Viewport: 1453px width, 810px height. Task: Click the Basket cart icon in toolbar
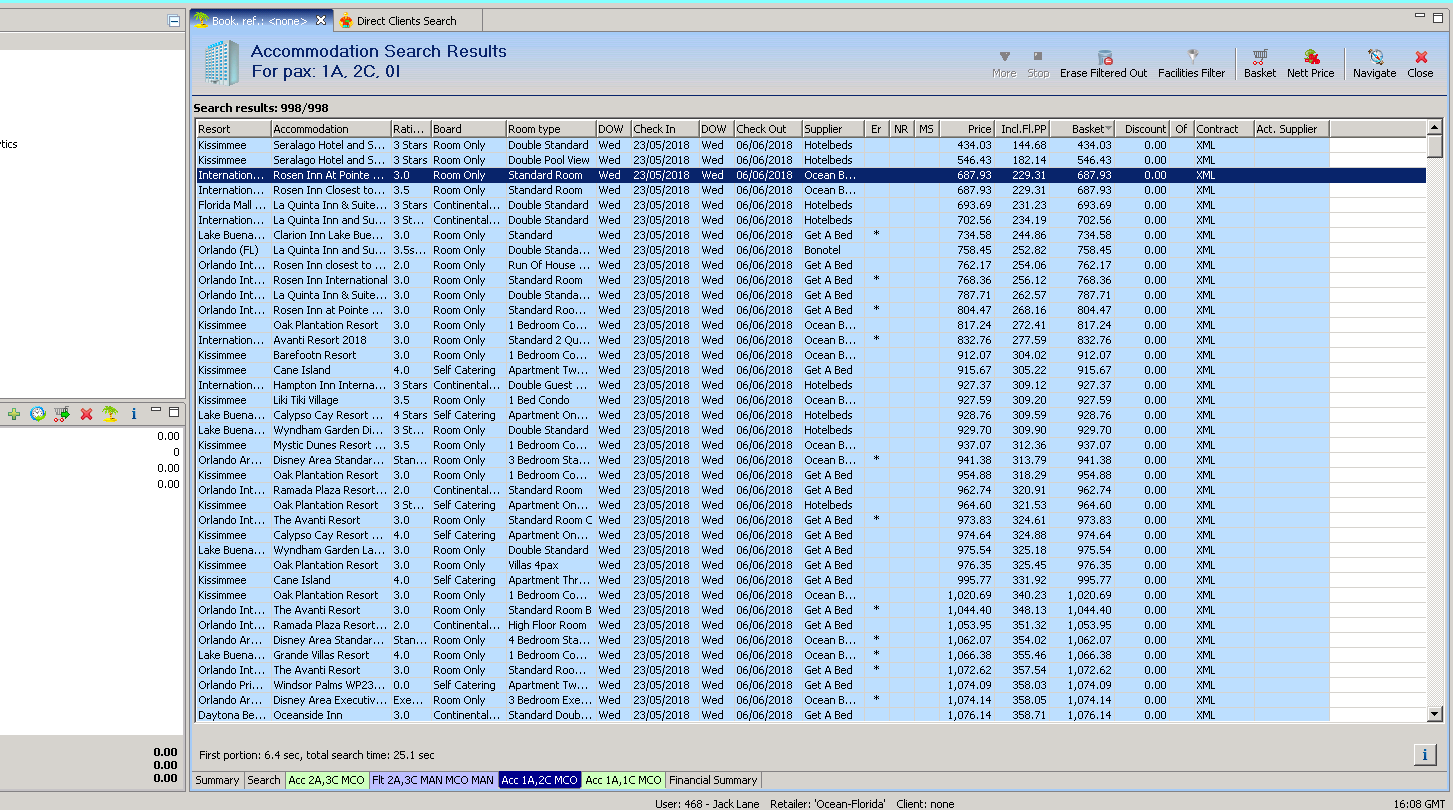point(1259,64)
